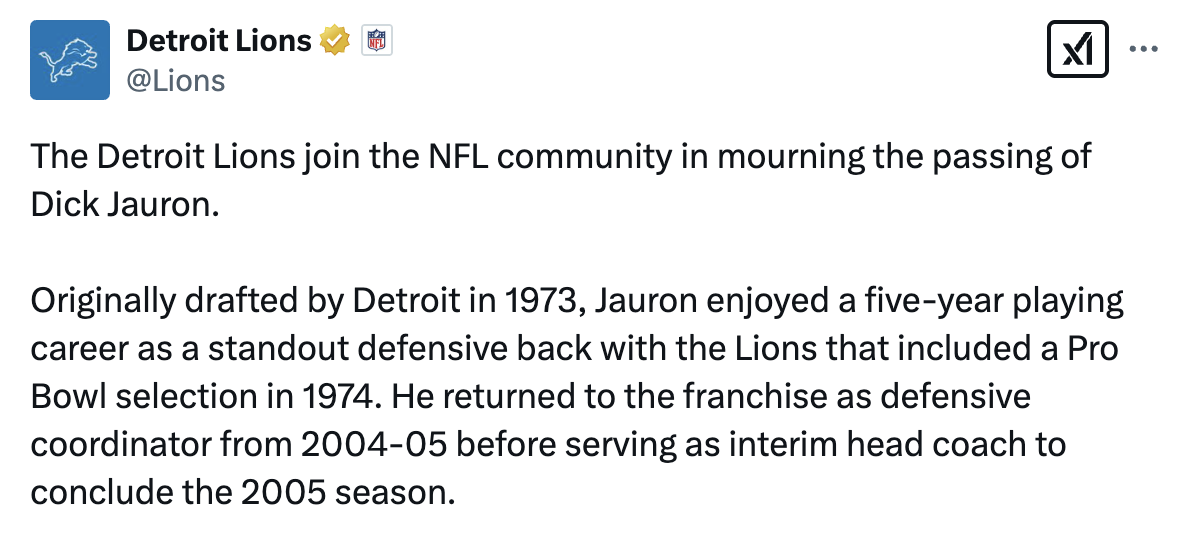Open the Detroit Lions profile avatar
1194x534 pixels.
click(69, 60)
